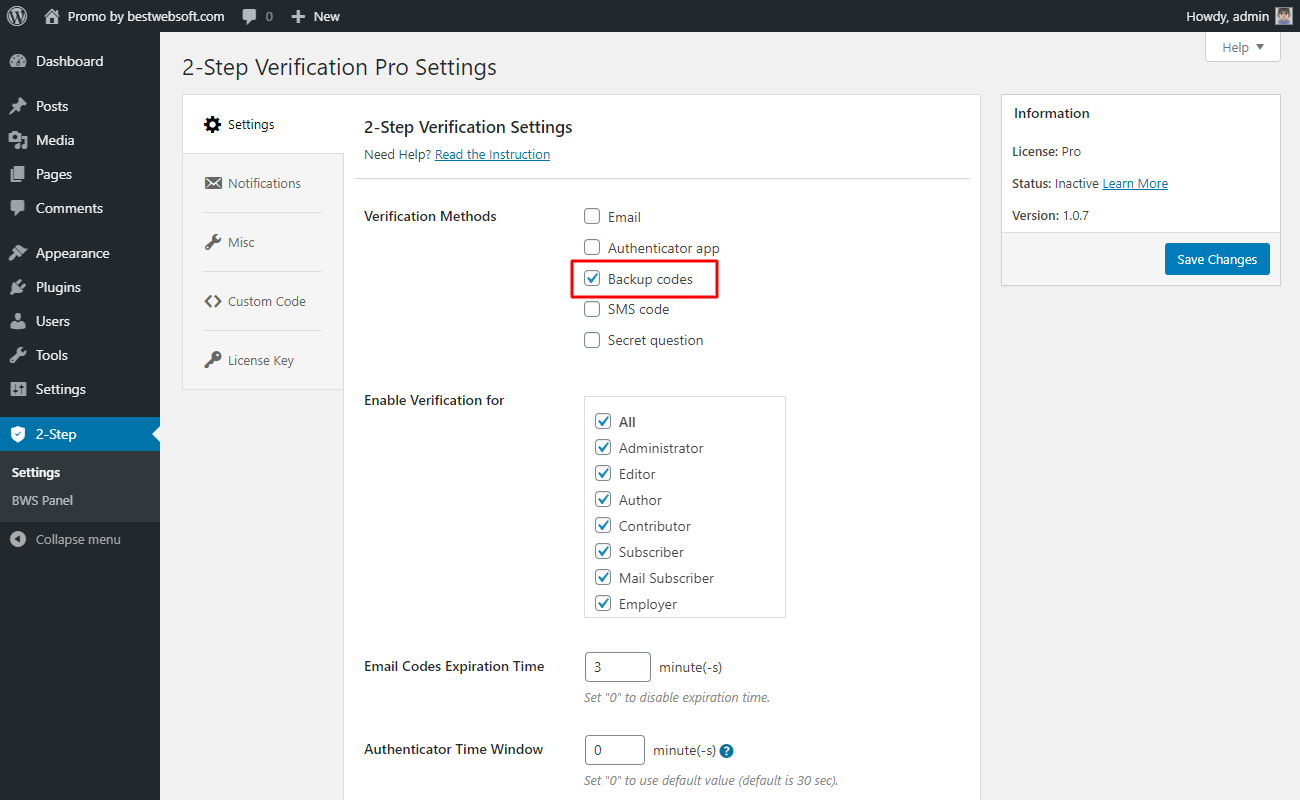Open the Howdy, admin account menu
The height and width of the screenshot is (800, 1300).
(x=1239, y=16)
